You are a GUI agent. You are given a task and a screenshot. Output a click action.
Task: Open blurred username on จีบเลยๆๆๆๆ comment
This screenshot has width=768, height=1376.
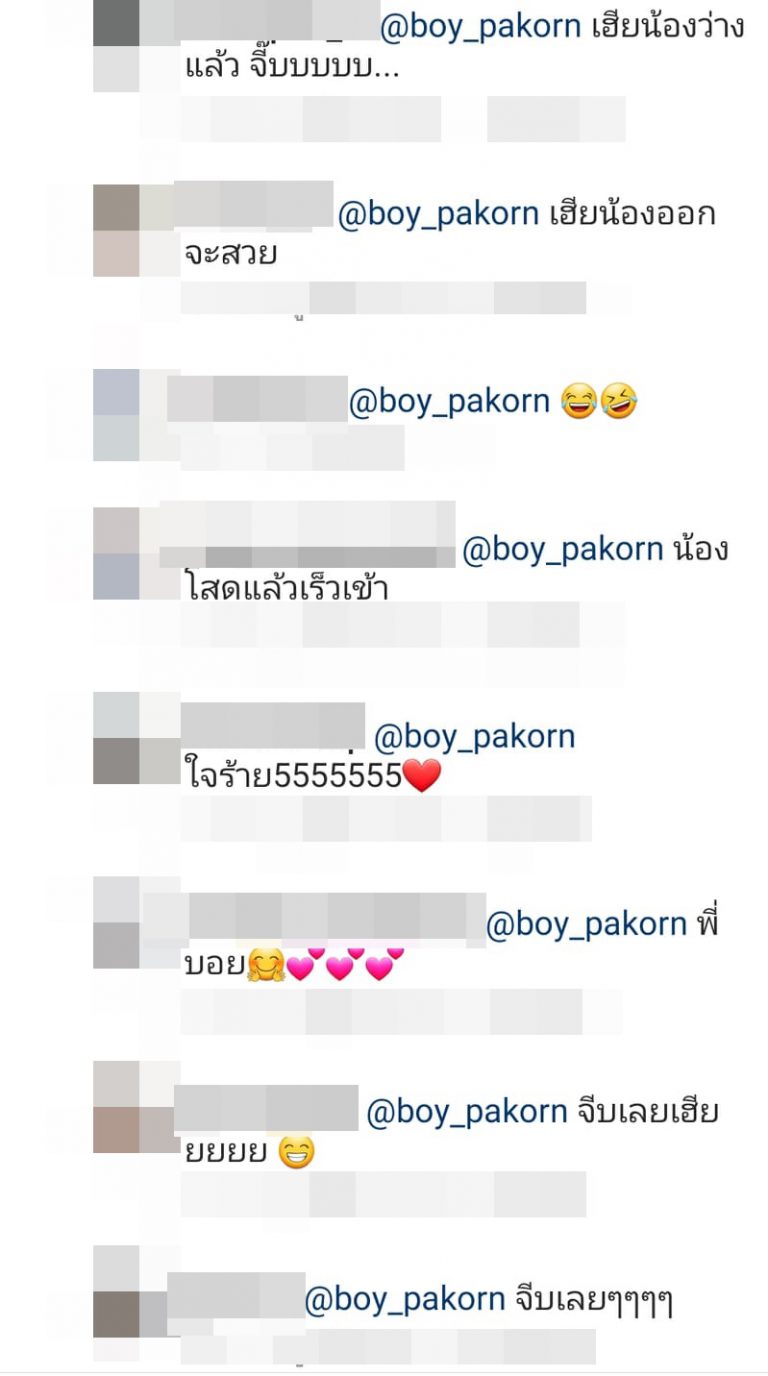(236, 1296)
